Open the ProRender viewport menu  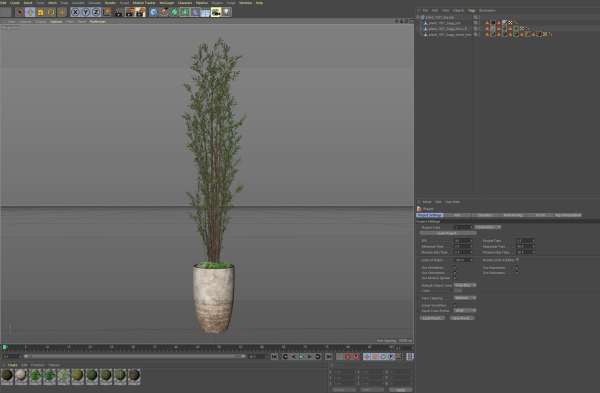[98, 21]
